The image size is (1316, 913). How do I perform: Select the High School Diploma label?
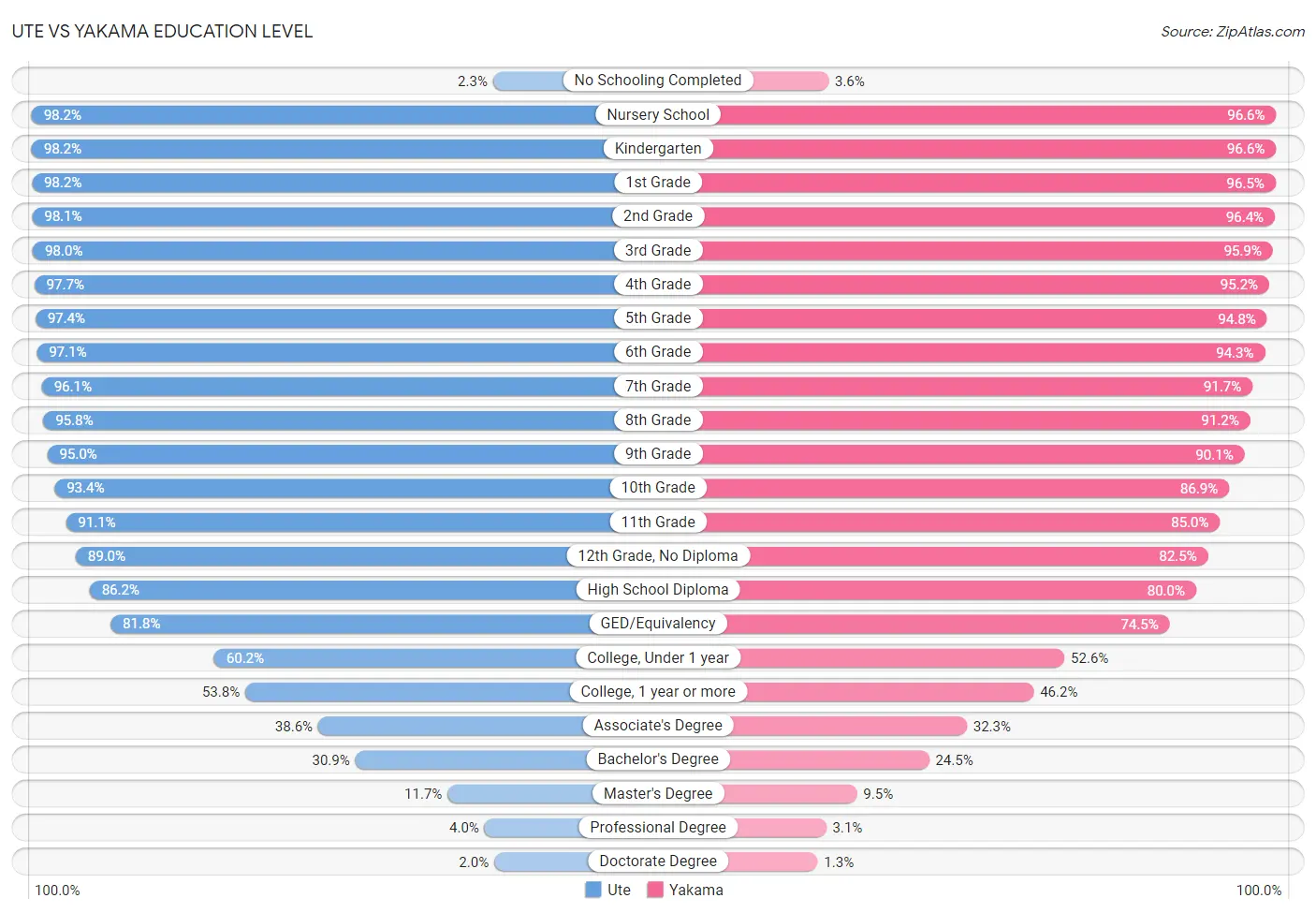click(x=658, y=589)
